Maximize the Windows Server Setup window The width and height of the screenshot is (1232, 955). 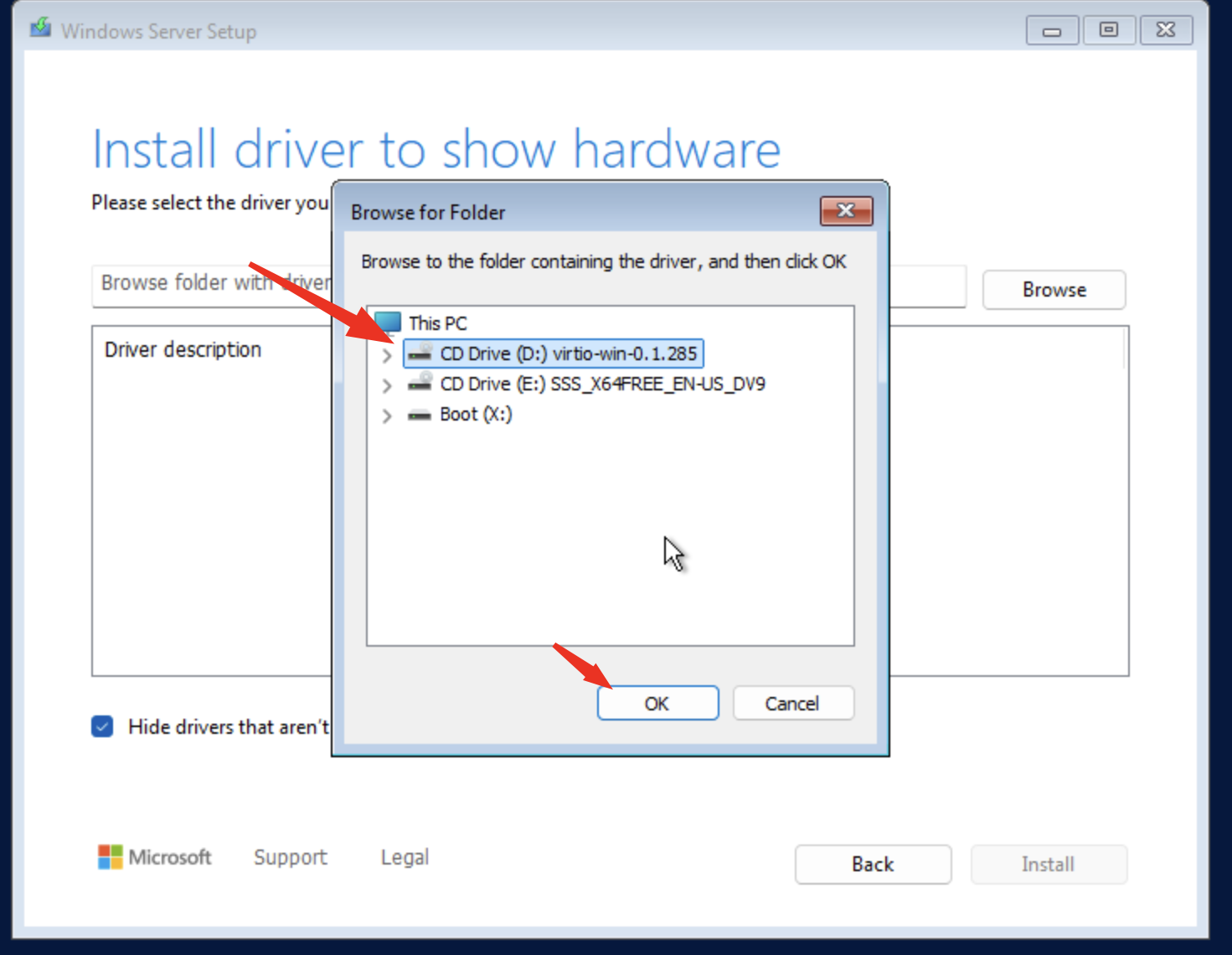(1109, 30)
